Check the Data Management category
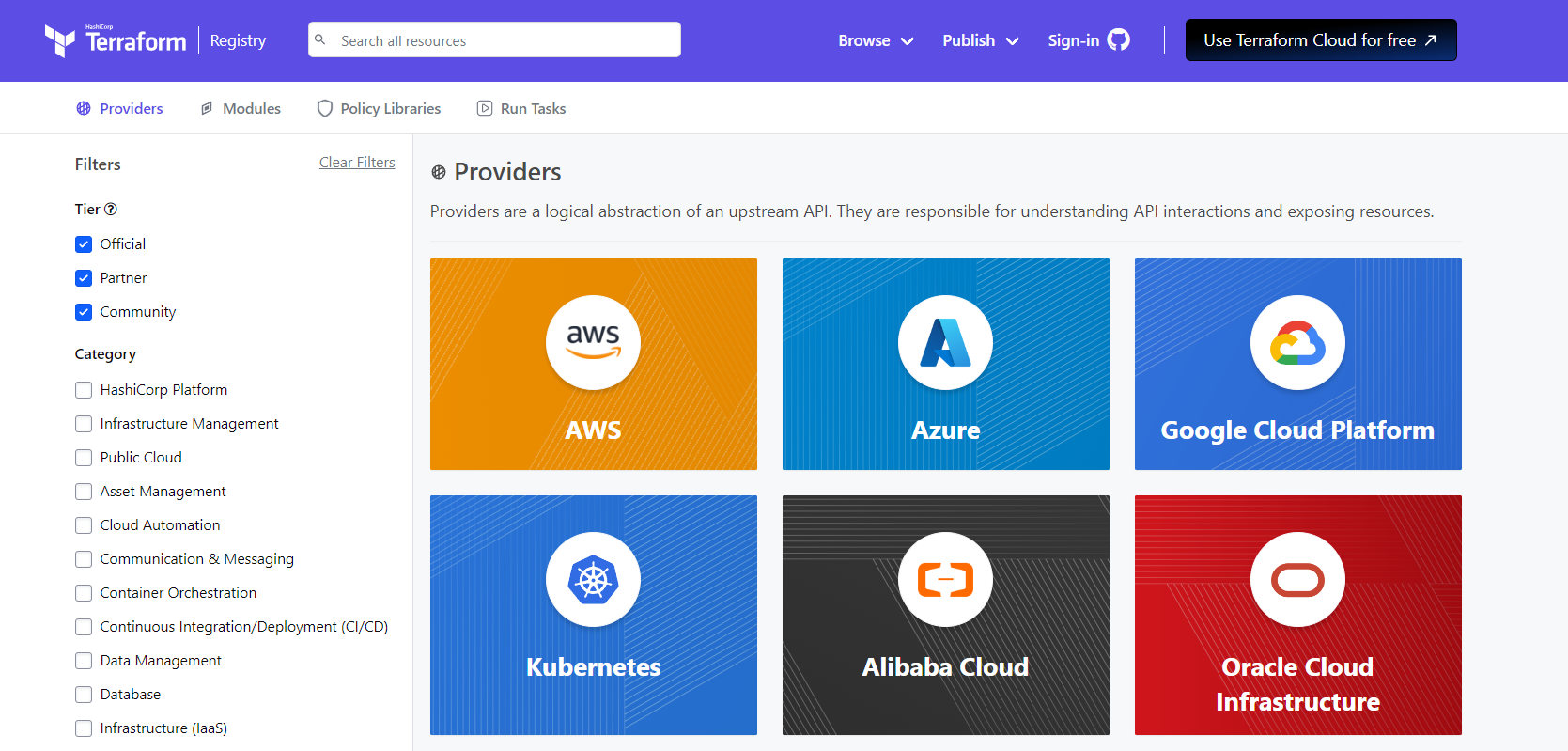The height and width of the screenshot is (751, 1568). 84,661
